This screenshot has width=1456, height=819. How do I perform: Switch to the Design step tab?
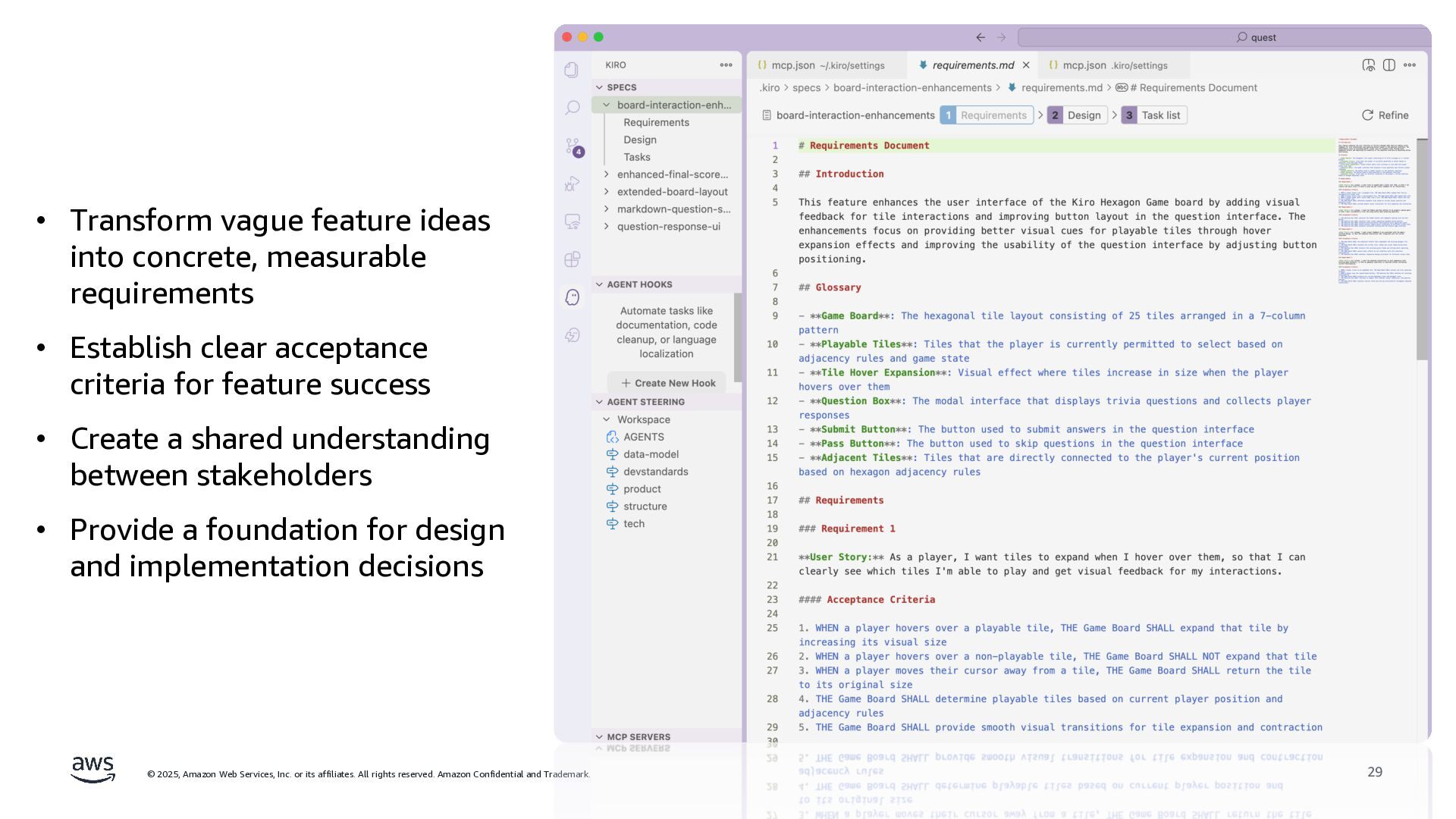[x=1077, y=115]
